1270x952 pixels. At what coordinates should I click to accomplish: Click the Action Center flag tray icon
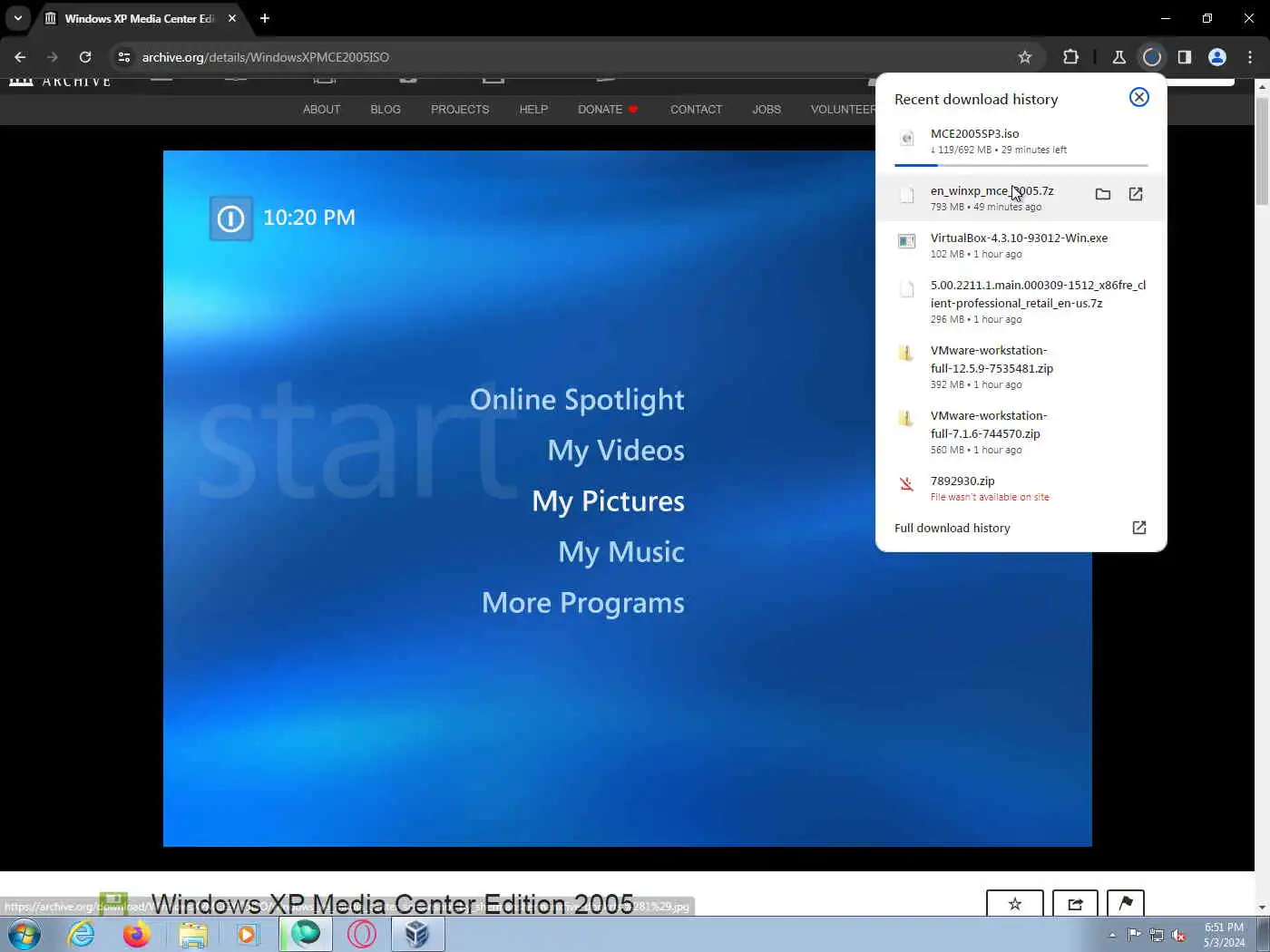[1134, 935]
